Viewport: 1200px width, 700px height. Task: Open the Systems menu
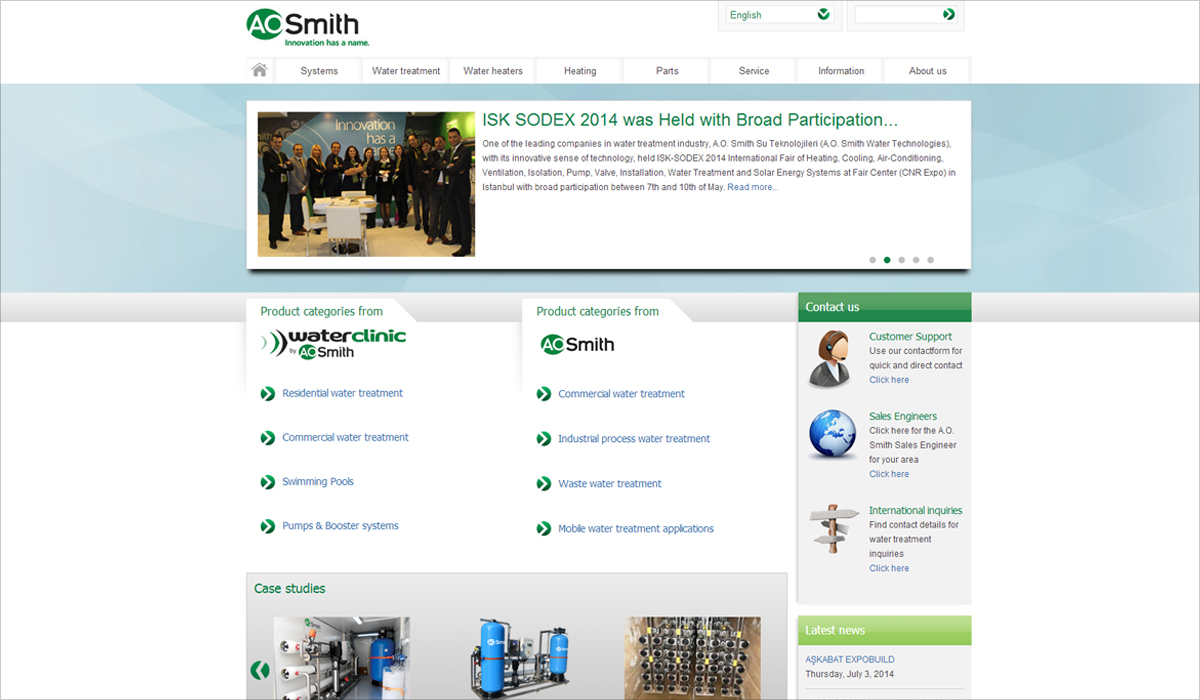coord(319,71)
